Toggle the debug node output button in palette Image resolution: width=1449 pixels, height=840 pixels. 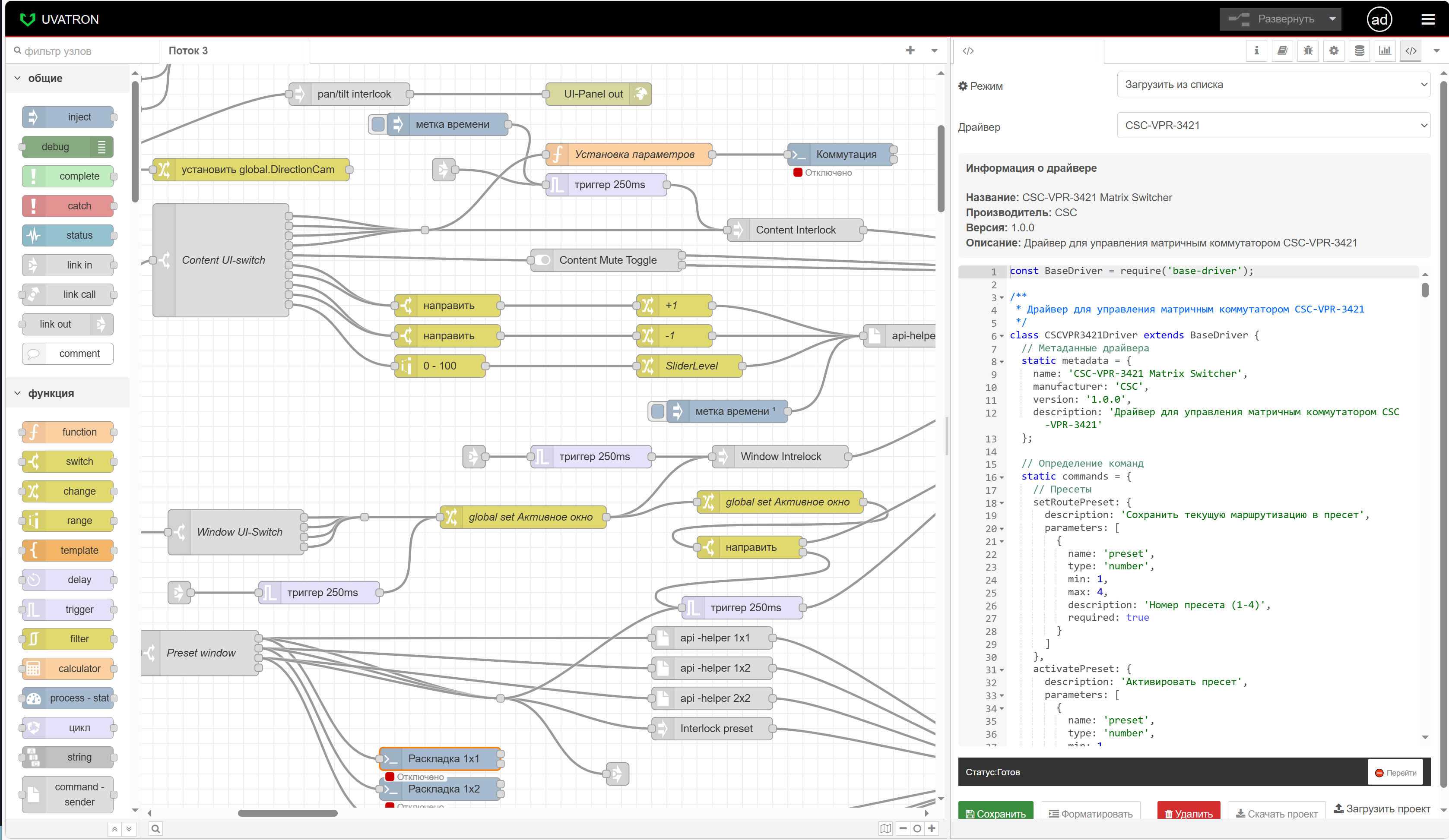coord(102,147)
